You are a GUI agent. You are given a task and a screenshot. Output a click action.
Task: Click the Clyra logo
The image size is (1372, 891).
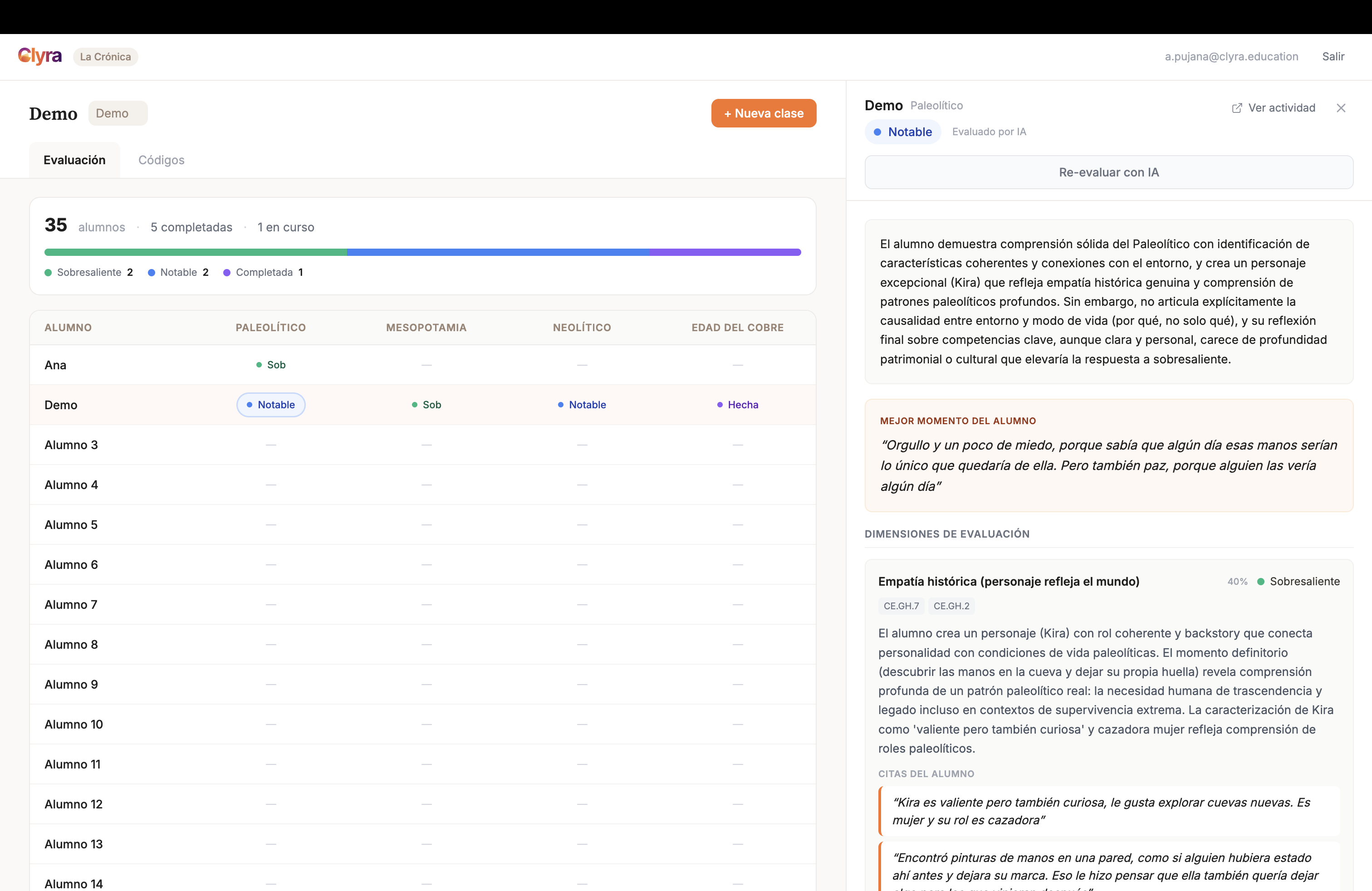point(40,56)
